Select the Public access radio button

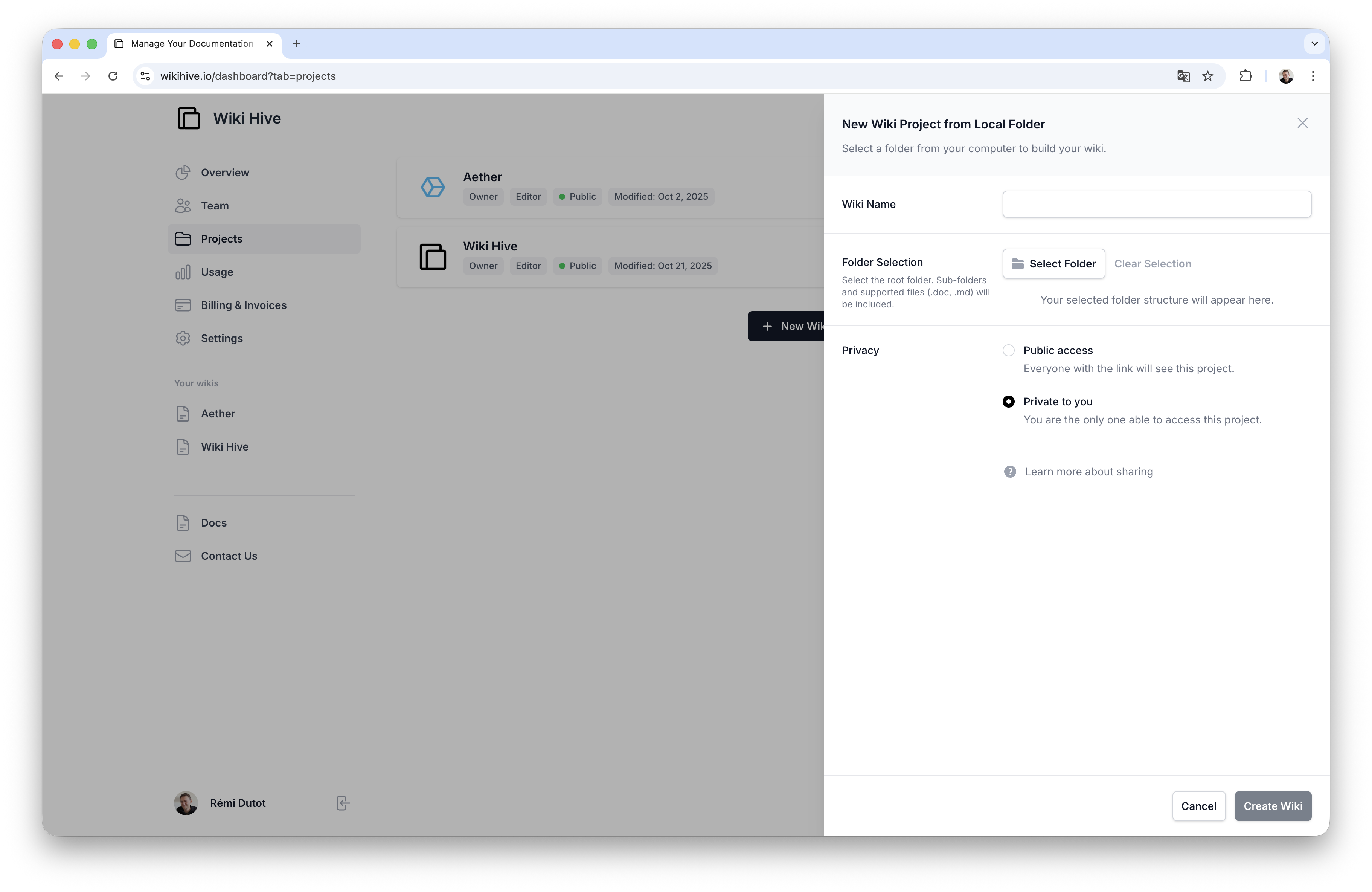click(x=1008, y=351)
